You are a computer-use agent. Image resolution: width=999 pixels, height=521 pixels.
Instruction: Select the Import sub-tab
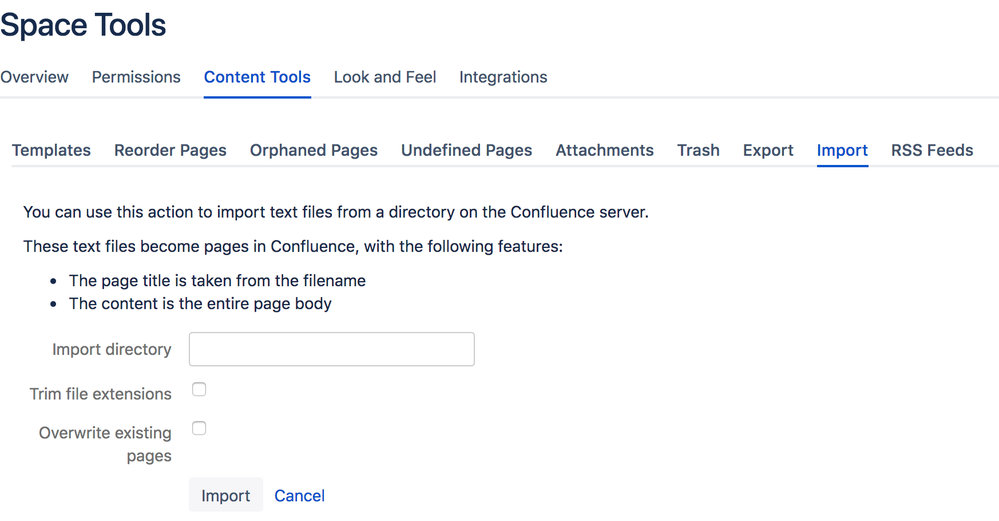pyautogui.click(x=842, y=150)
